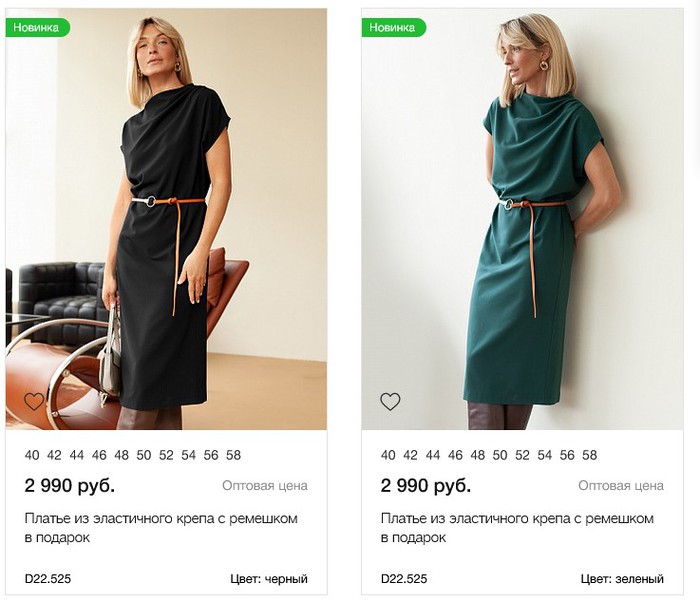Viewport: 700px width, 601px height.
Task: Click the Новинка badge on green dress
Action: click(393, 28)
